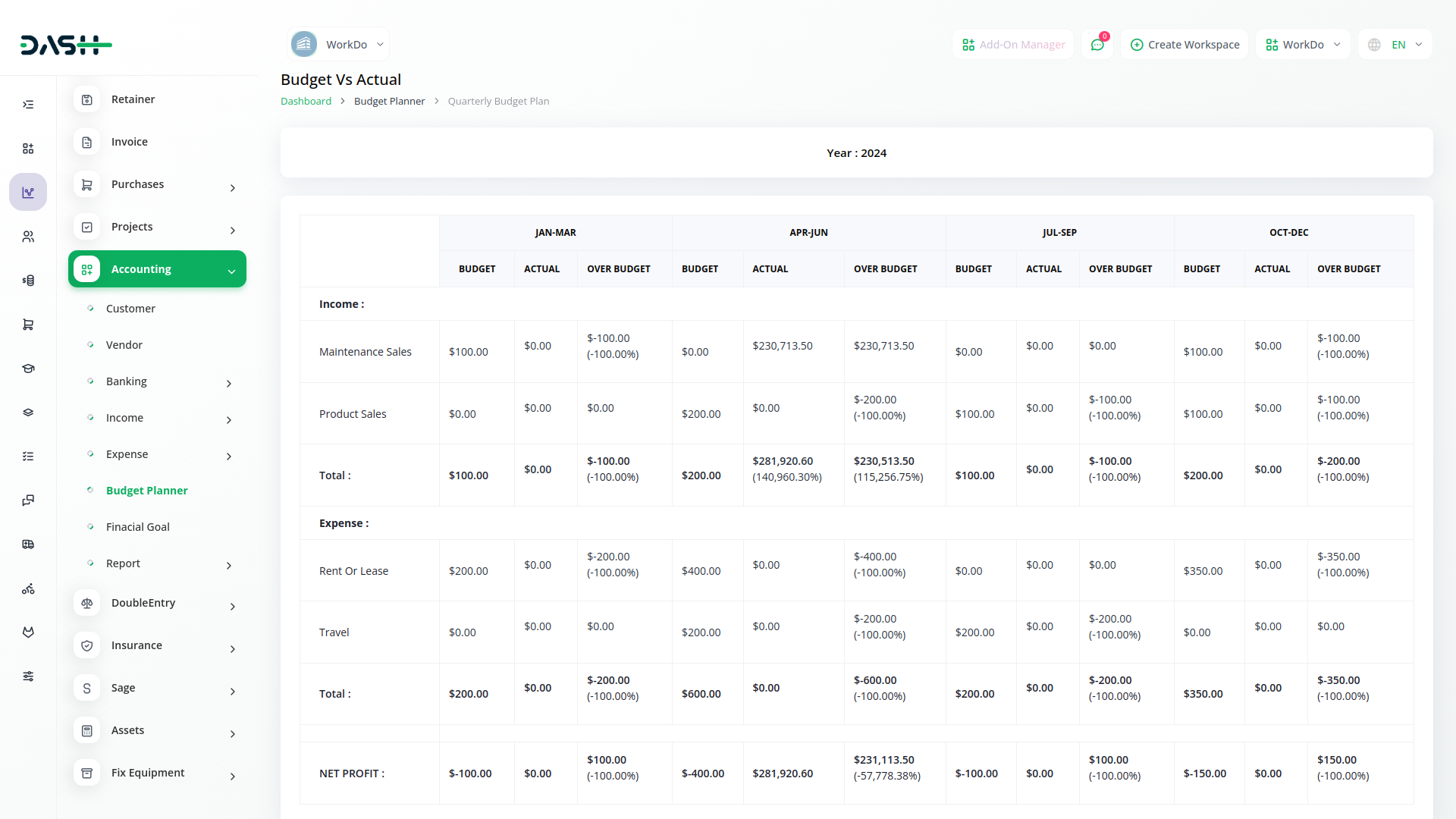Click the messages chat icon
Viewport: 1456px width, 819px height.
coord(1097,45)
